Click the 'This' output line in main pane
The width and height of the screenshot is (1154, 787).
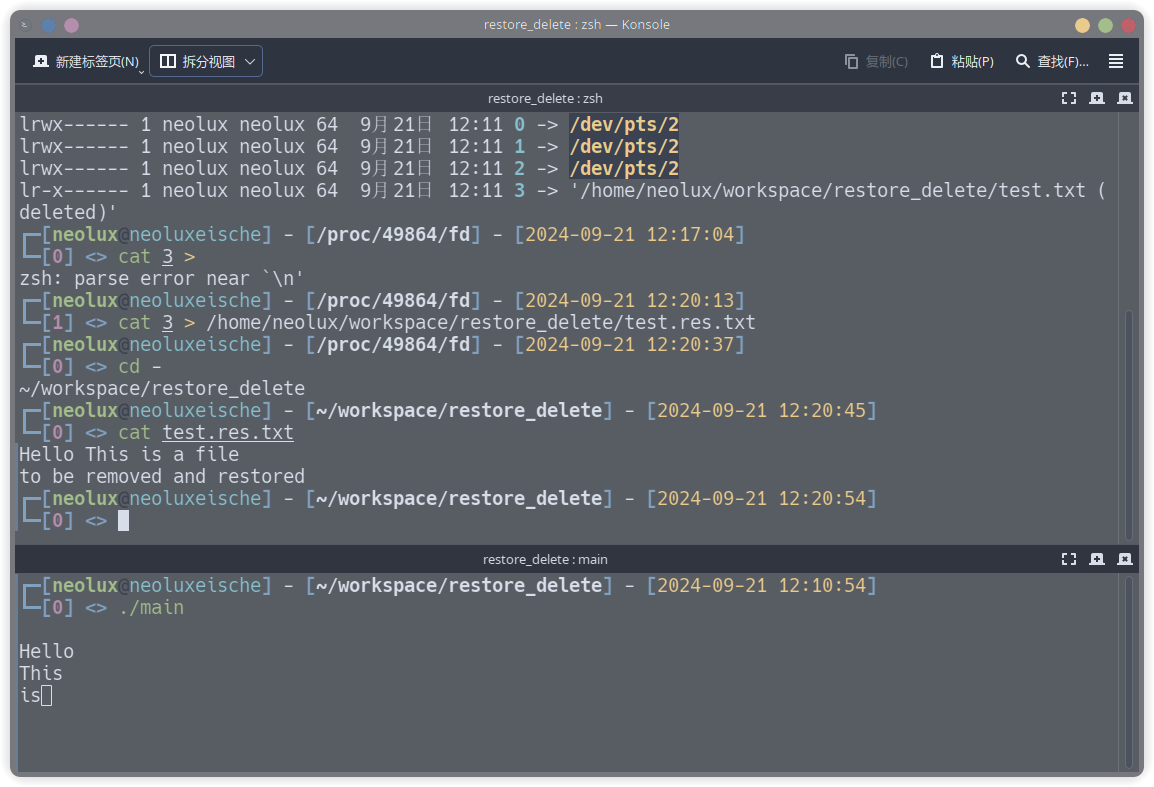pyautogui.click(x=41, y=673)
